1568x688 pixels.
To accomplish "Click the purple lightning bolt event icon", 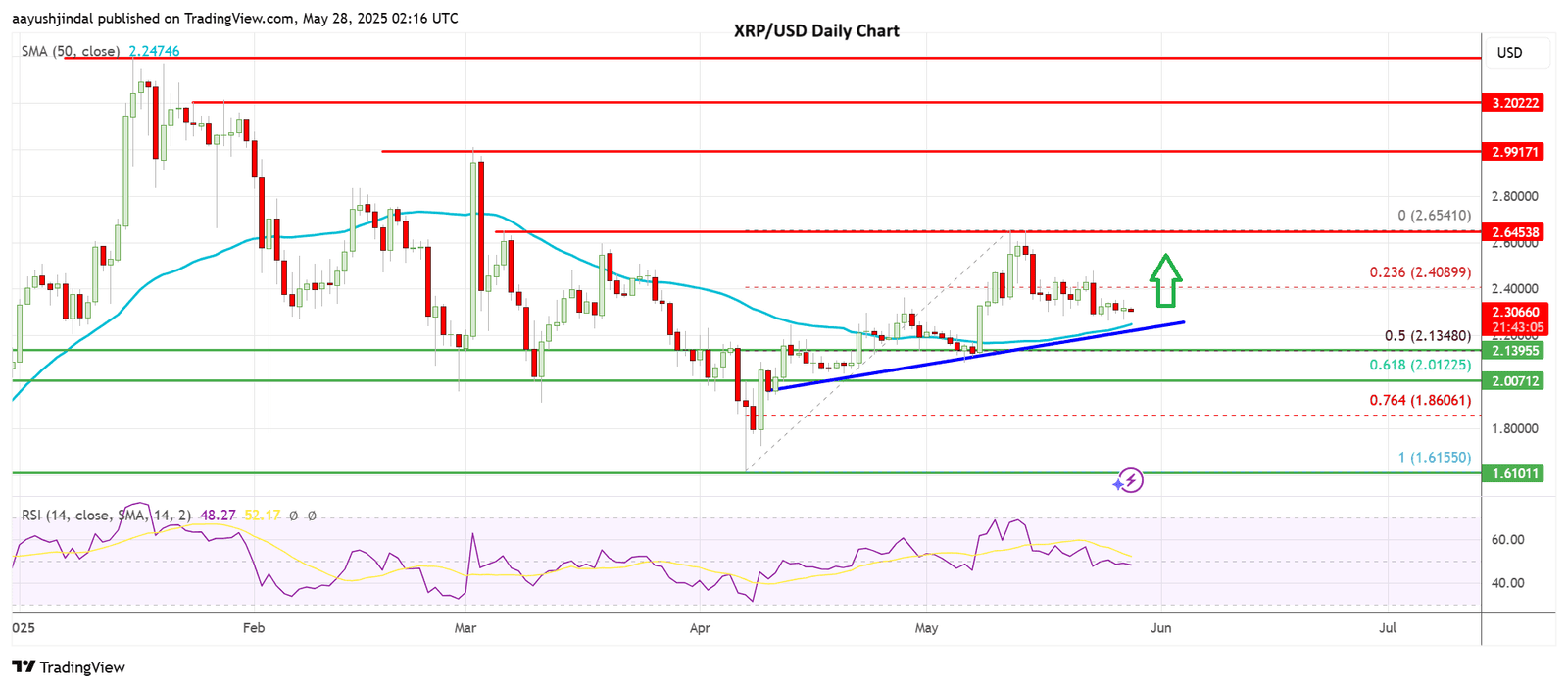I will coord(1130,480).
